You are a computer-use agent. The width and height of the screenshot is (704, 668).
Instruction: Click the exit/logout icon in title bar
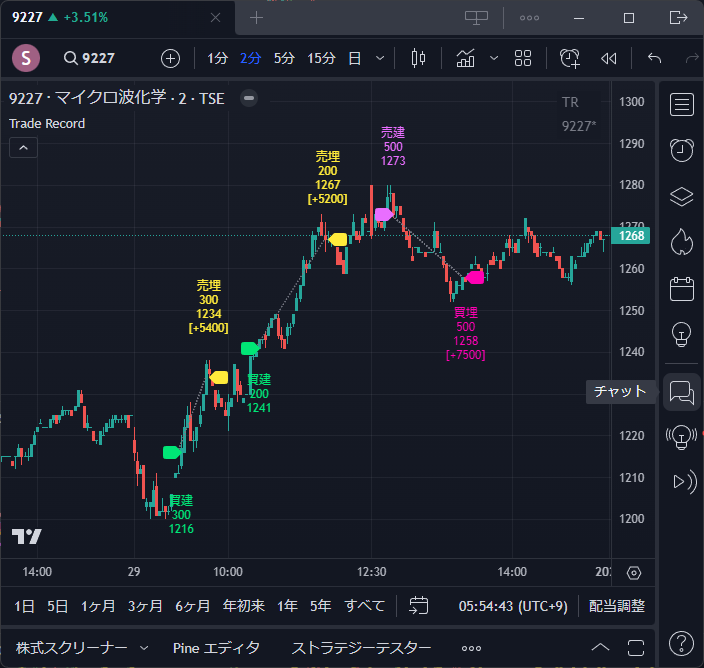(x=678, y=18)
